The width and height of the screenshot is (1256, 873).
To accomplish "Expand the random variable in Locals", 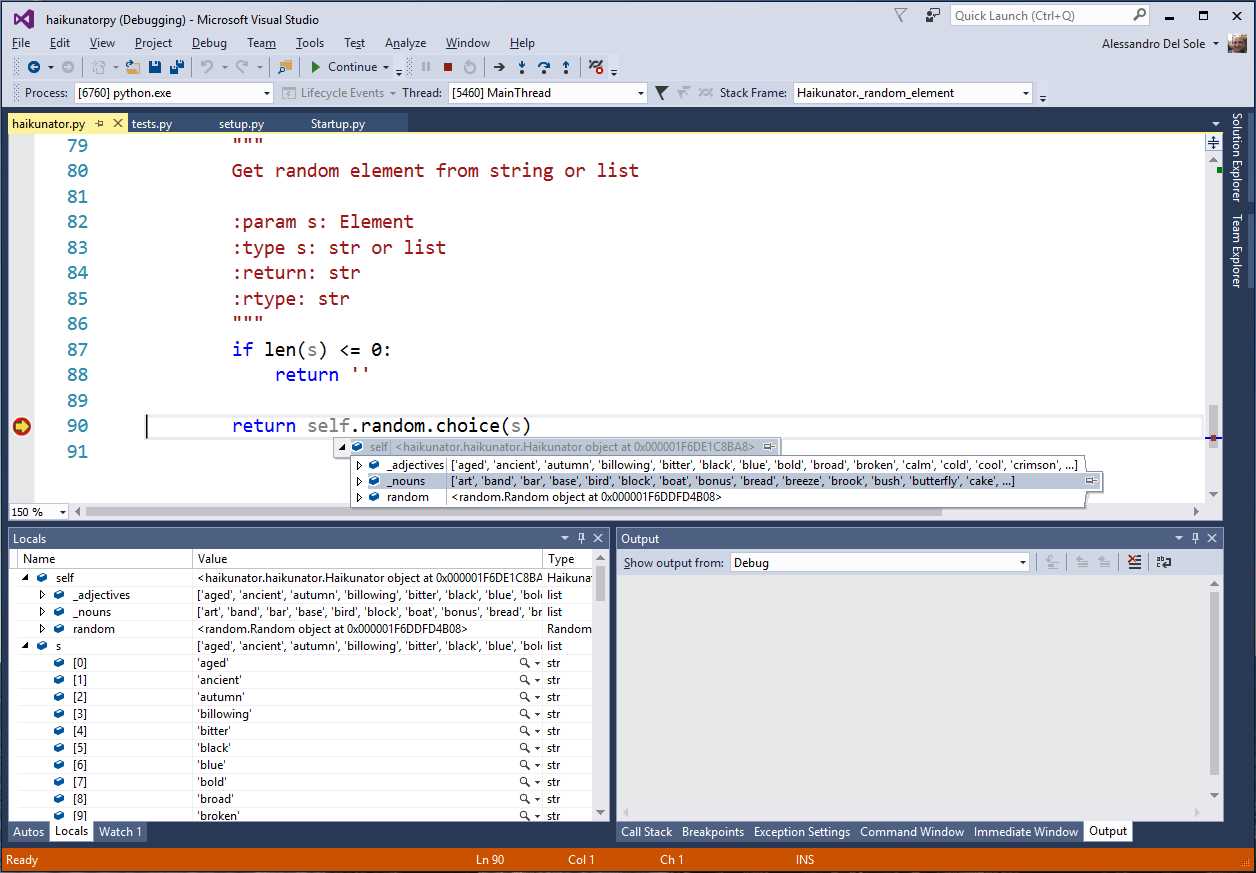I will pyautogui.click(x=41, y=628).
